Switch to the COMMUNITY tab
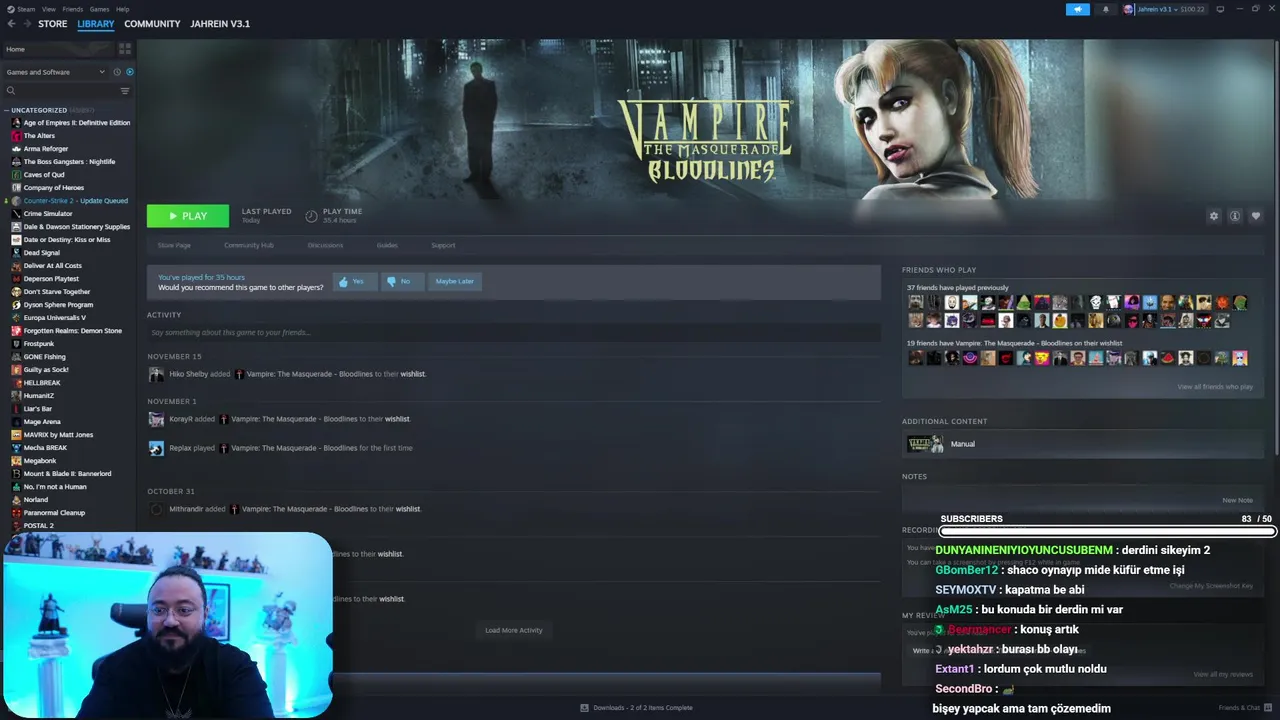This screenshot has height=720, width=1280. coord(152,24)
